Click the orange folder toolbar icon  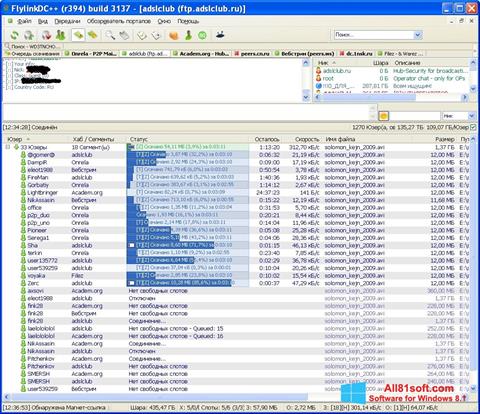[174, 35]
